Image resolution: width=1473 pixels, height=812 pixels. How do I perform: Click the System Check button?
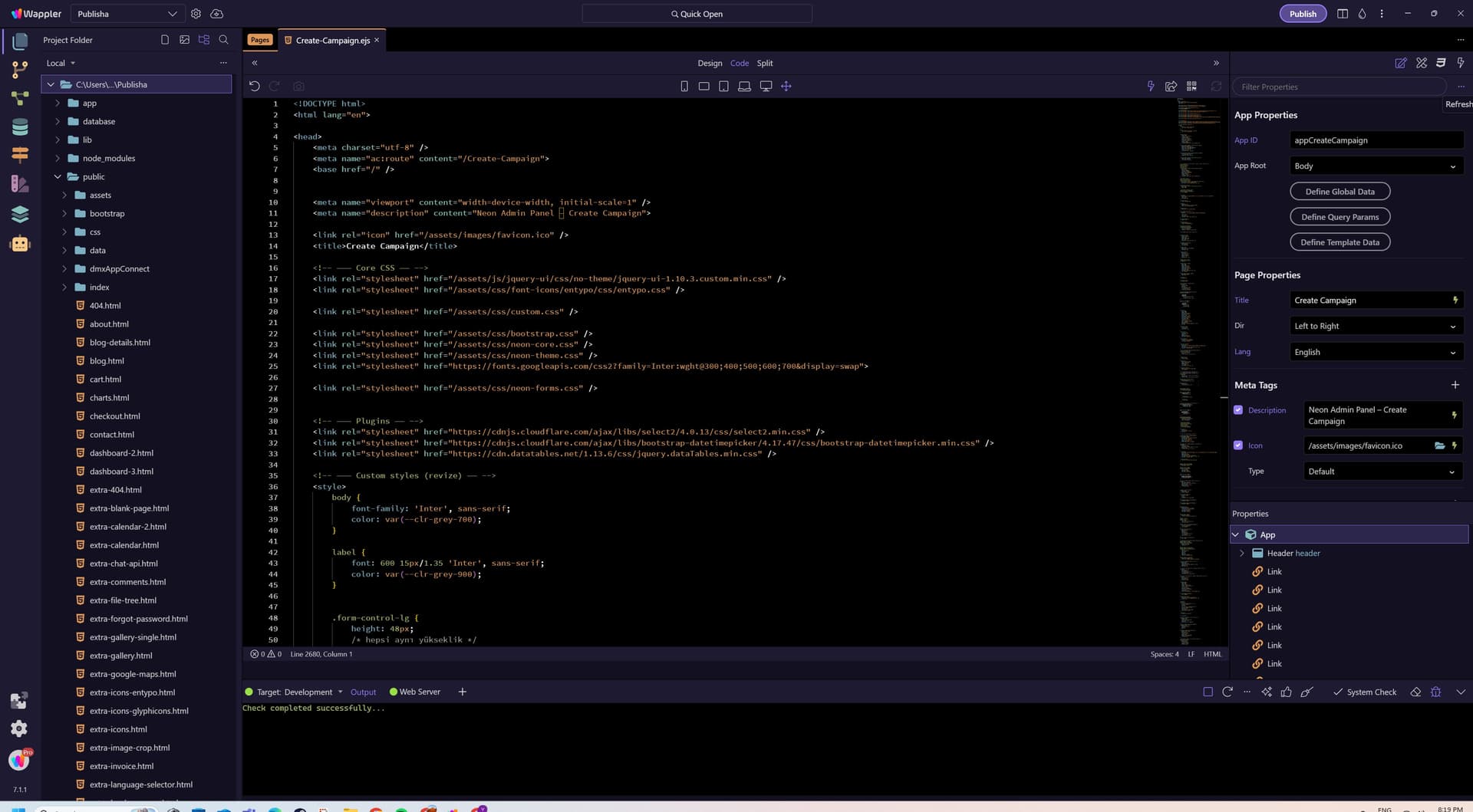pos(1365,692)
